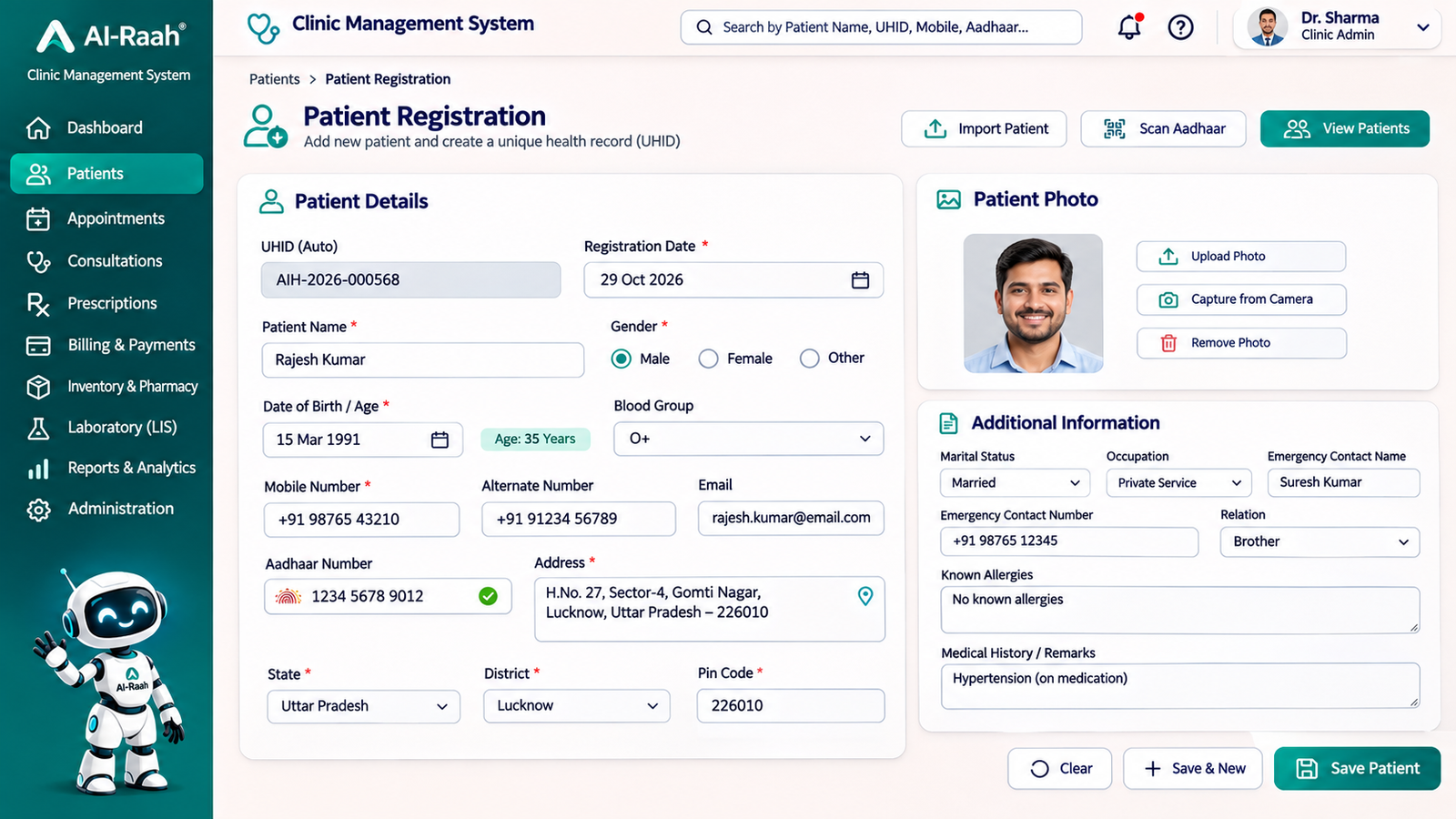Click the Import Patient button
Image resolution: width=1456 pixels, height=819 pixels.
pyautogui.click(x=986, y=129)
